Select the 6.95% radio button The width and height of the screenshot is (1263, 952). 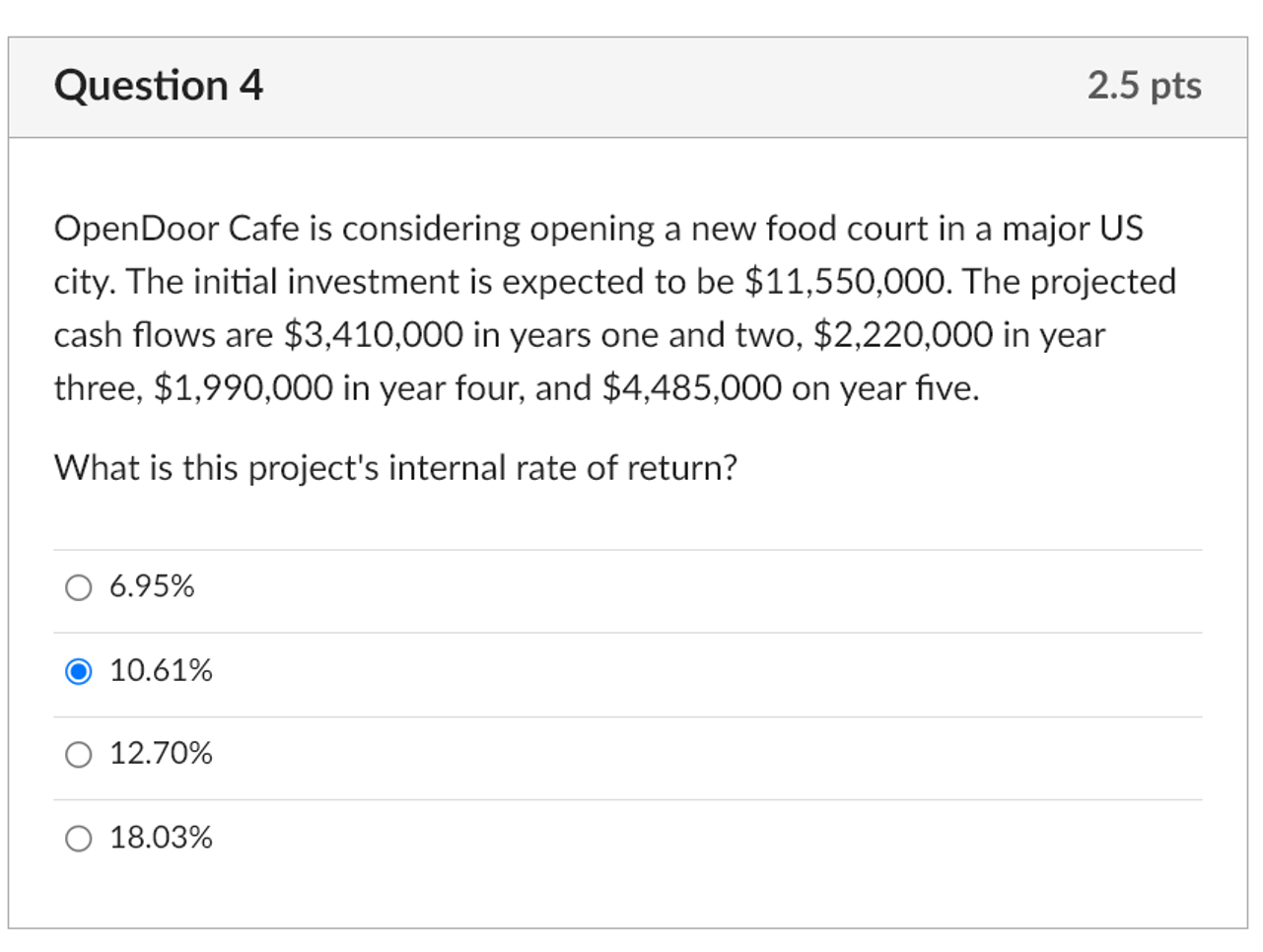[x=78, y=588]
